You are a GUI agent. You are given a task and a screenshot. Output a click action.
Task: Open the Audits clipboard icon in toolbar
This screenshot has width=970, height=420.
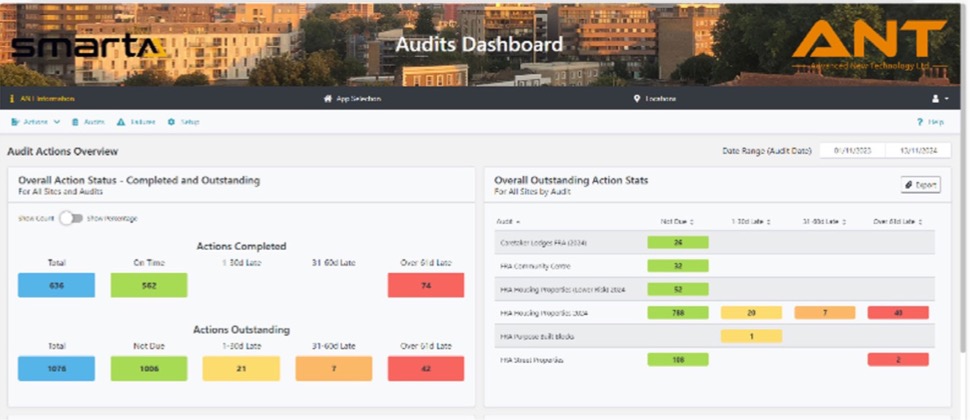pyautogui.click(x=75, y=122)
